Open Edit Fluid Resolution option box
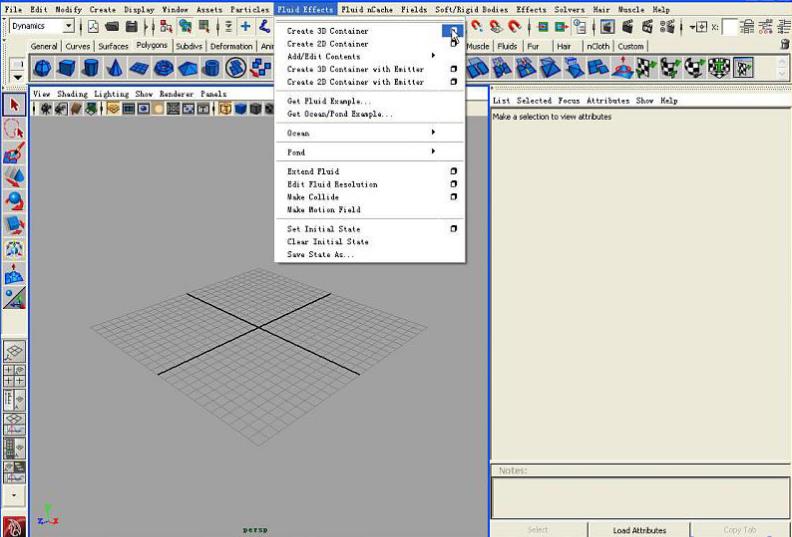This screenshot has width=792, height=537. coord(453,184)
